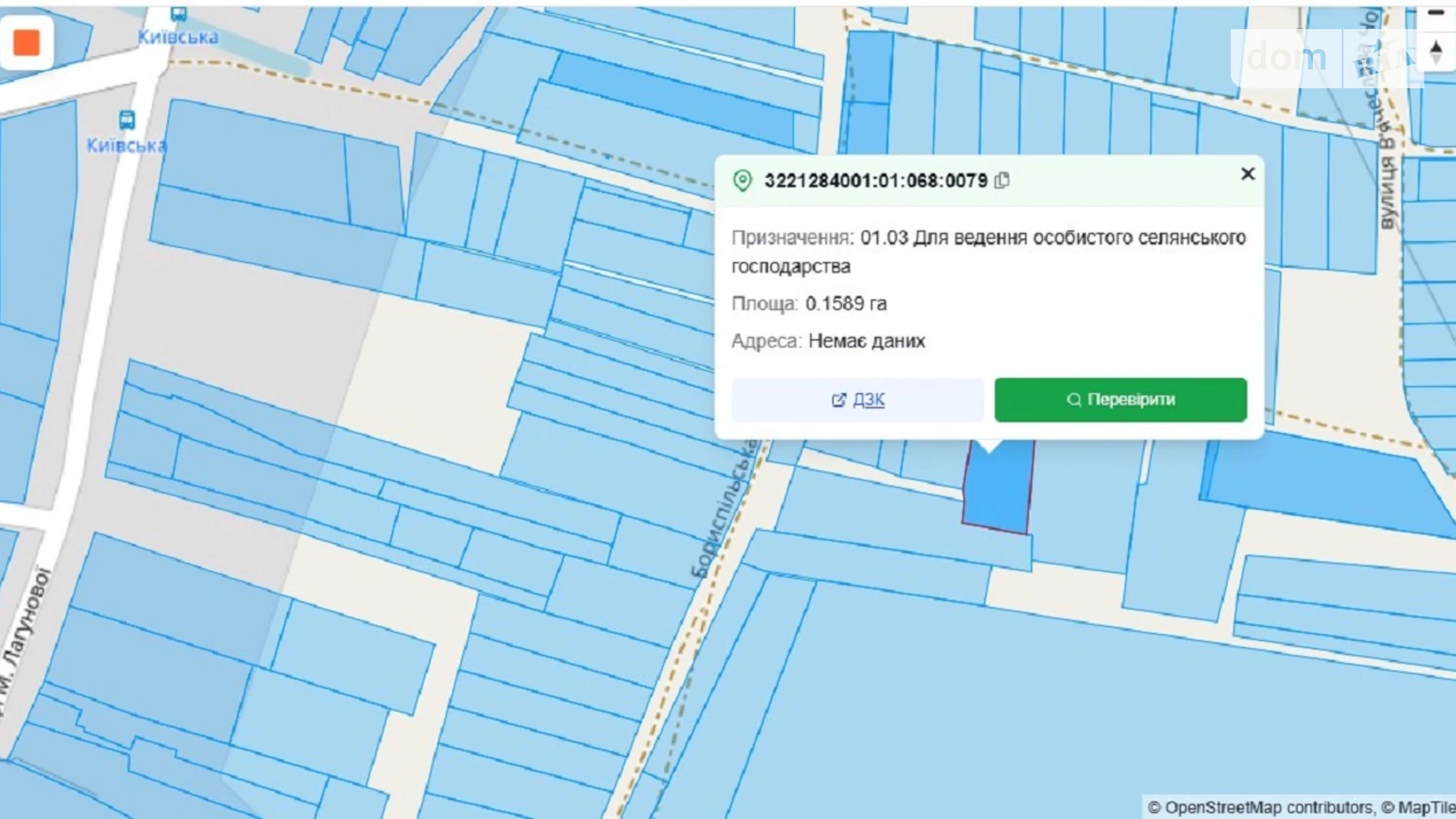Reset map bearing with the compass arrow

(1436, 53)
